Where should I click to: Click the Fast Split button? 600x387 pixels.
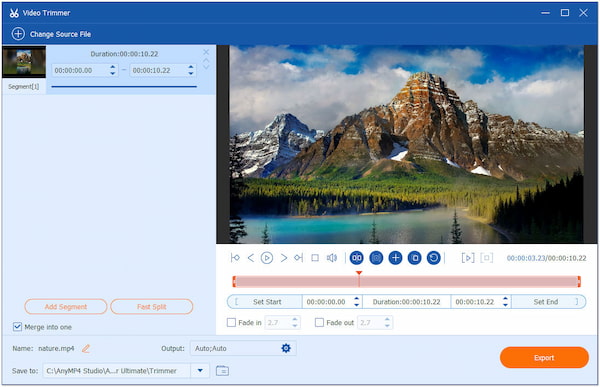(x=152, y=307)
